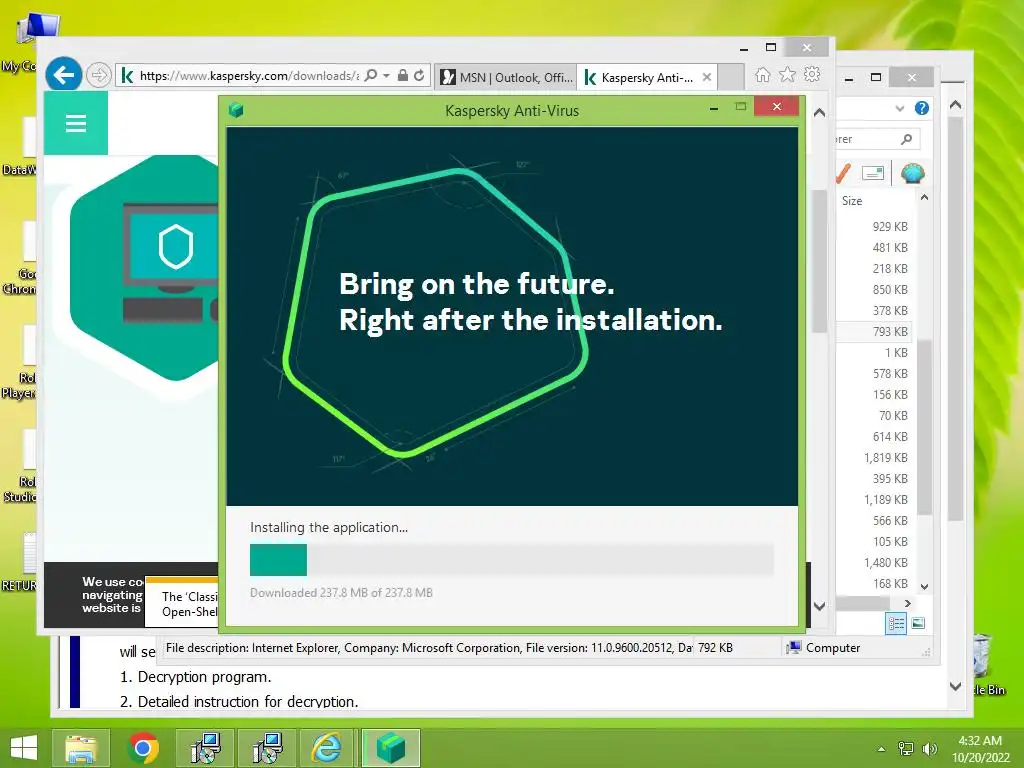Open File Explorer from taskbar
Viewport: 1024px width, 768px height.
[x=80, y=748]
